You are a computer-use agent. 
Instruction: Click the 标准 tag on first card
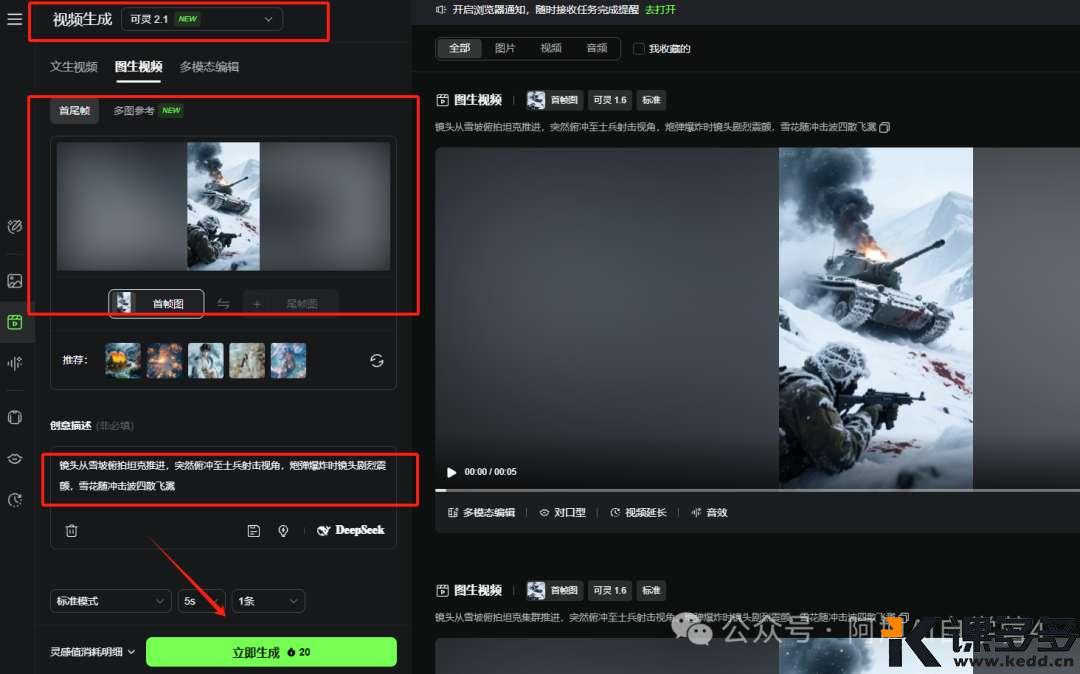[x=652, y=100]
